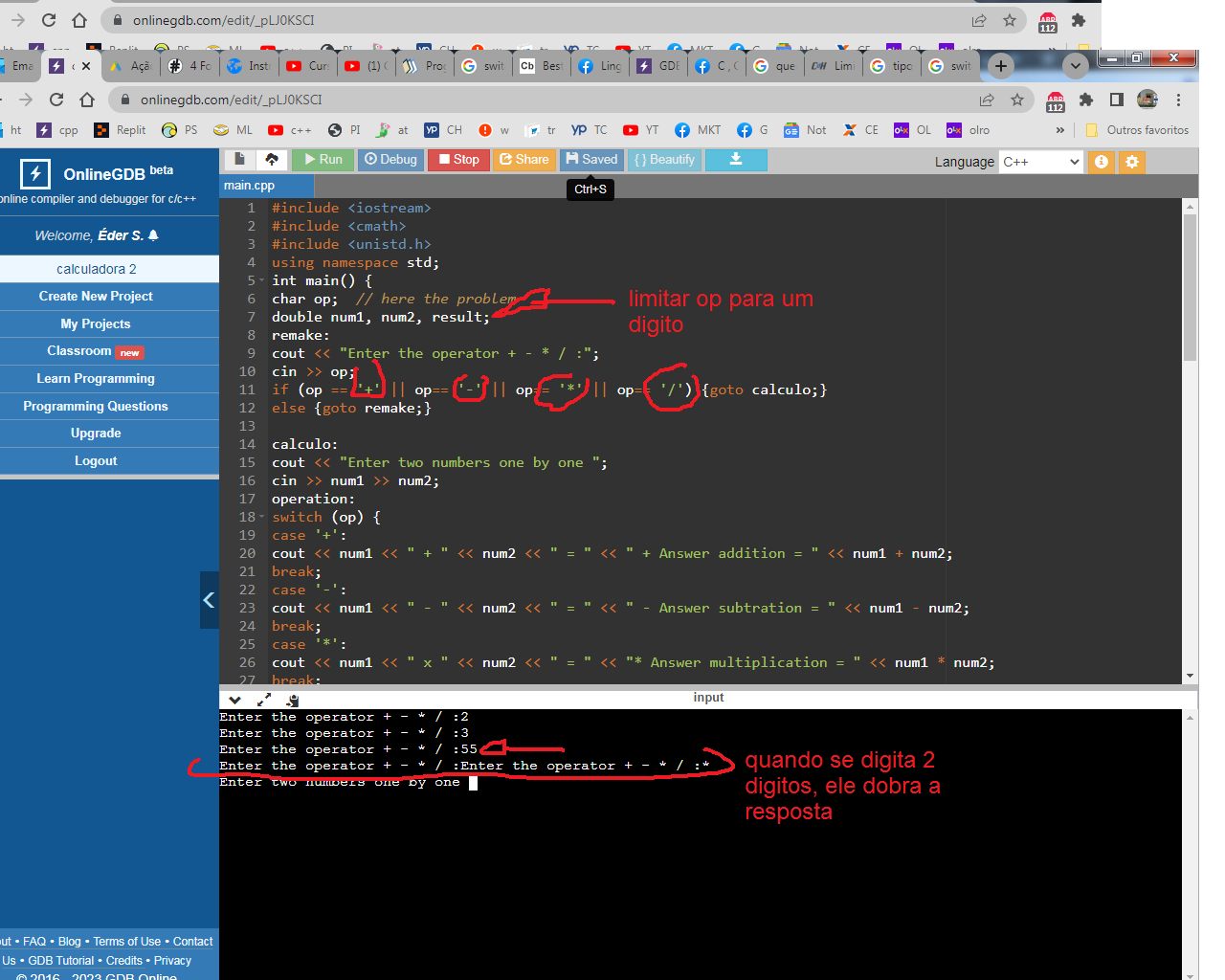The width and height of the screenshot is (1225, 980).
Task: Start the Debug session
Action: 390,160
